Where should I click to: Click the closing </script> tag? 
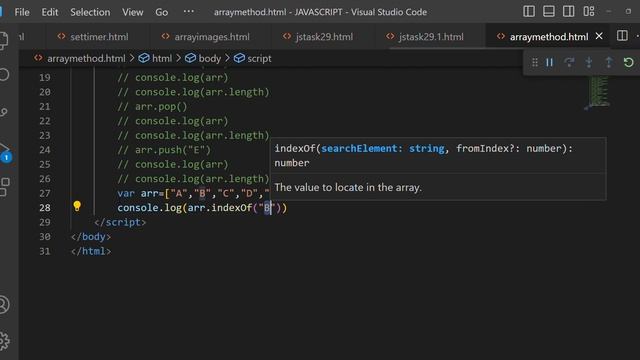pos(120,222)
